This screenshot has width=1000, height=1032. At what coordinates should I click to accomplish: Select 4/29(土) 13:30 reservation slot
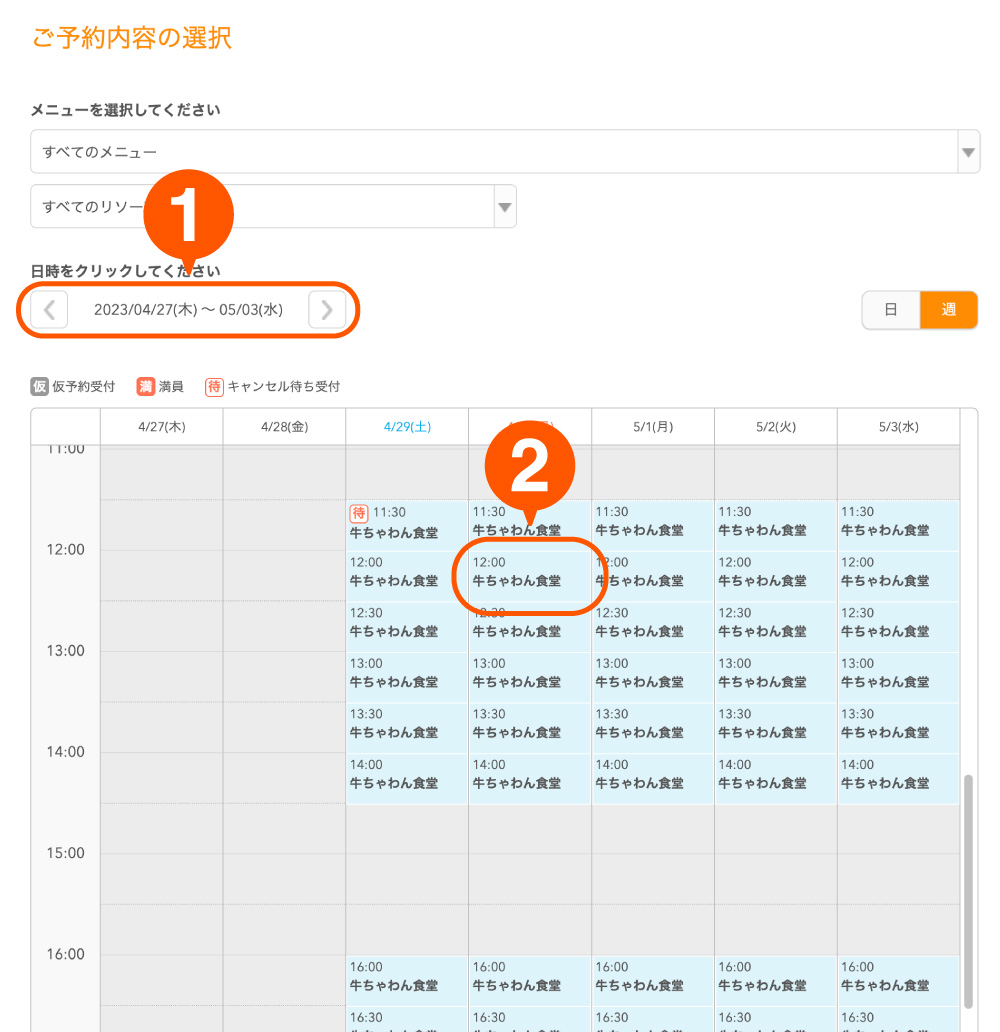[406, 724]
